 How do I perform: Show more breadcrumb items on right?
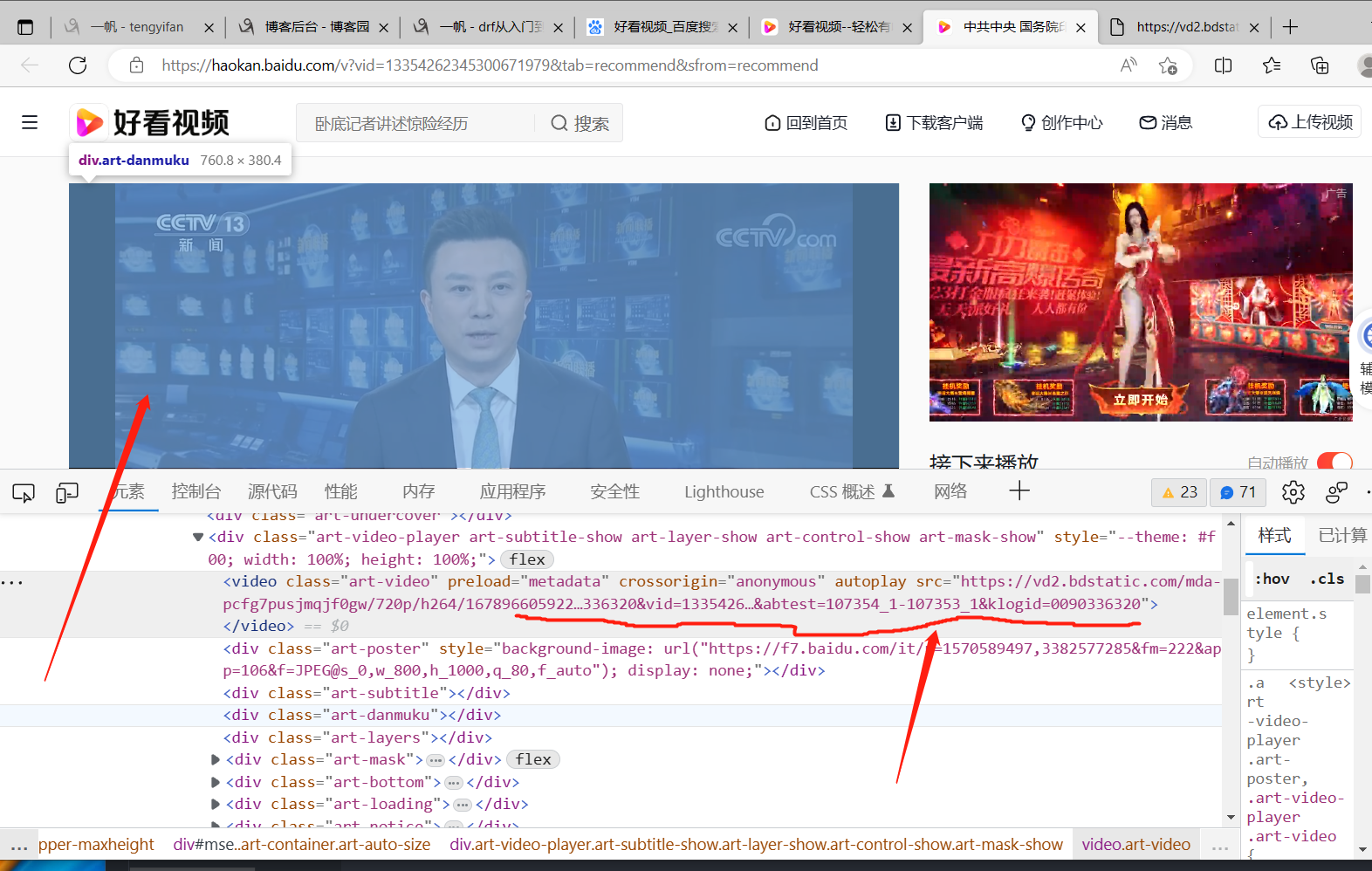(x=1219, y=845)
